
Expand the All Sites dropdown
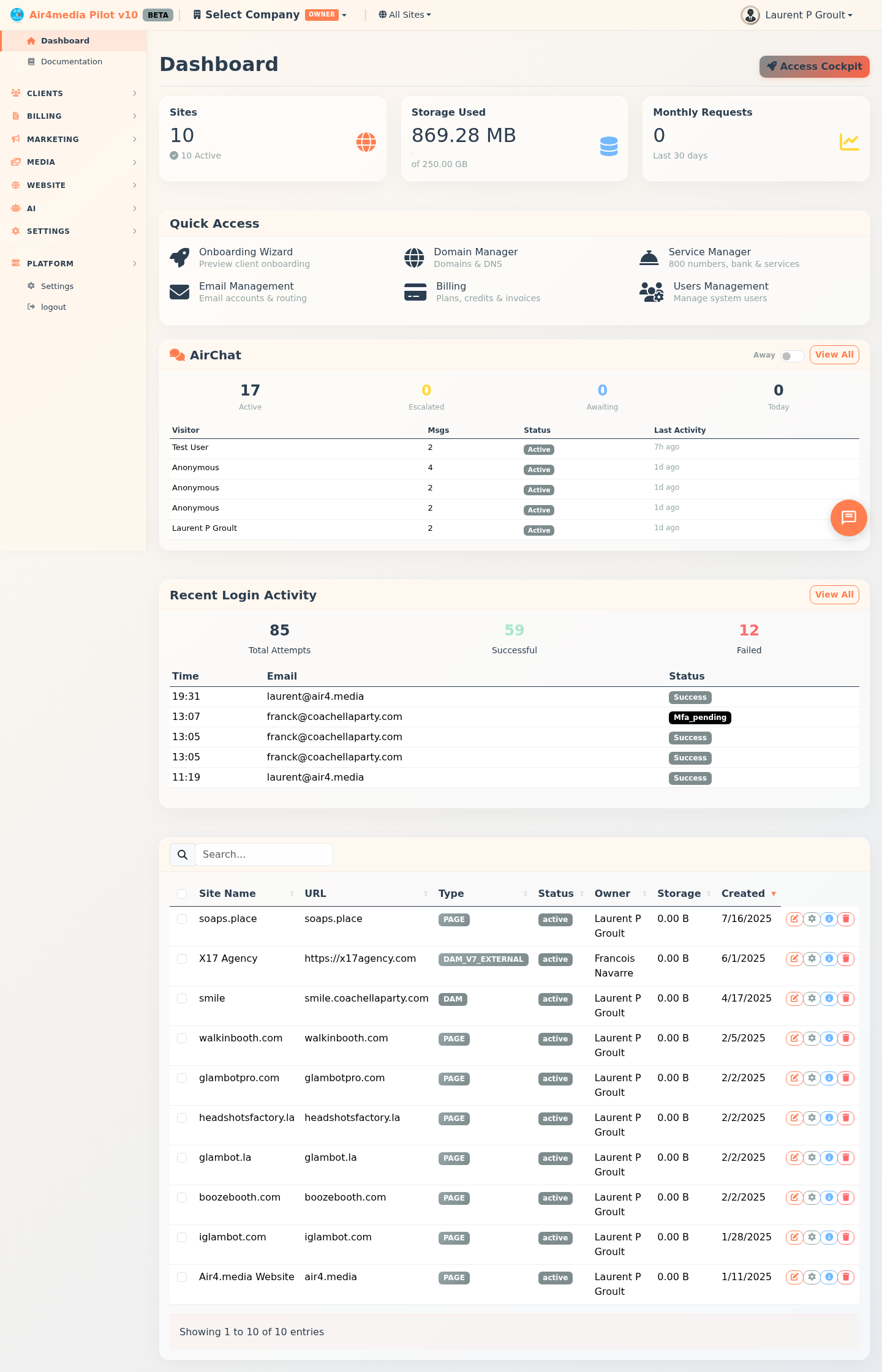pos(405,15)
